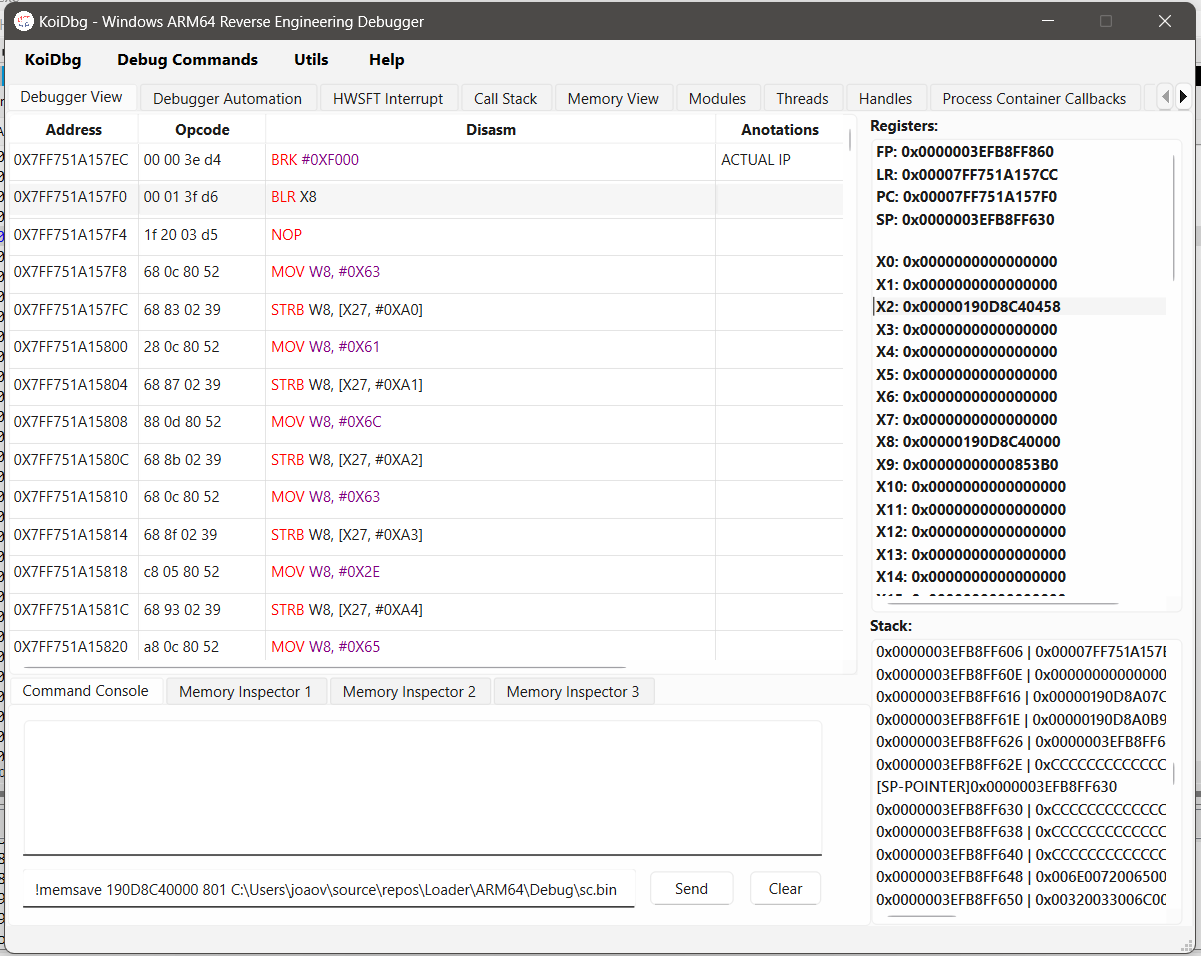
Task: Open the Call Stack tab
Action: (x=505, y=99)
